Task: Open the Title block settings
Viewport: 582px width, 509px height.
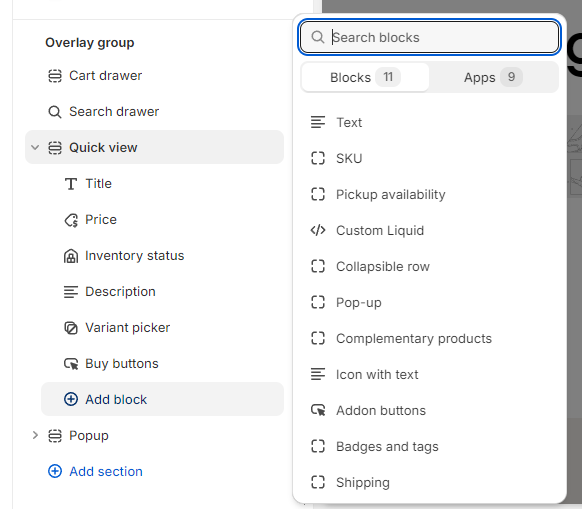Action: click(x=163, y=184)
